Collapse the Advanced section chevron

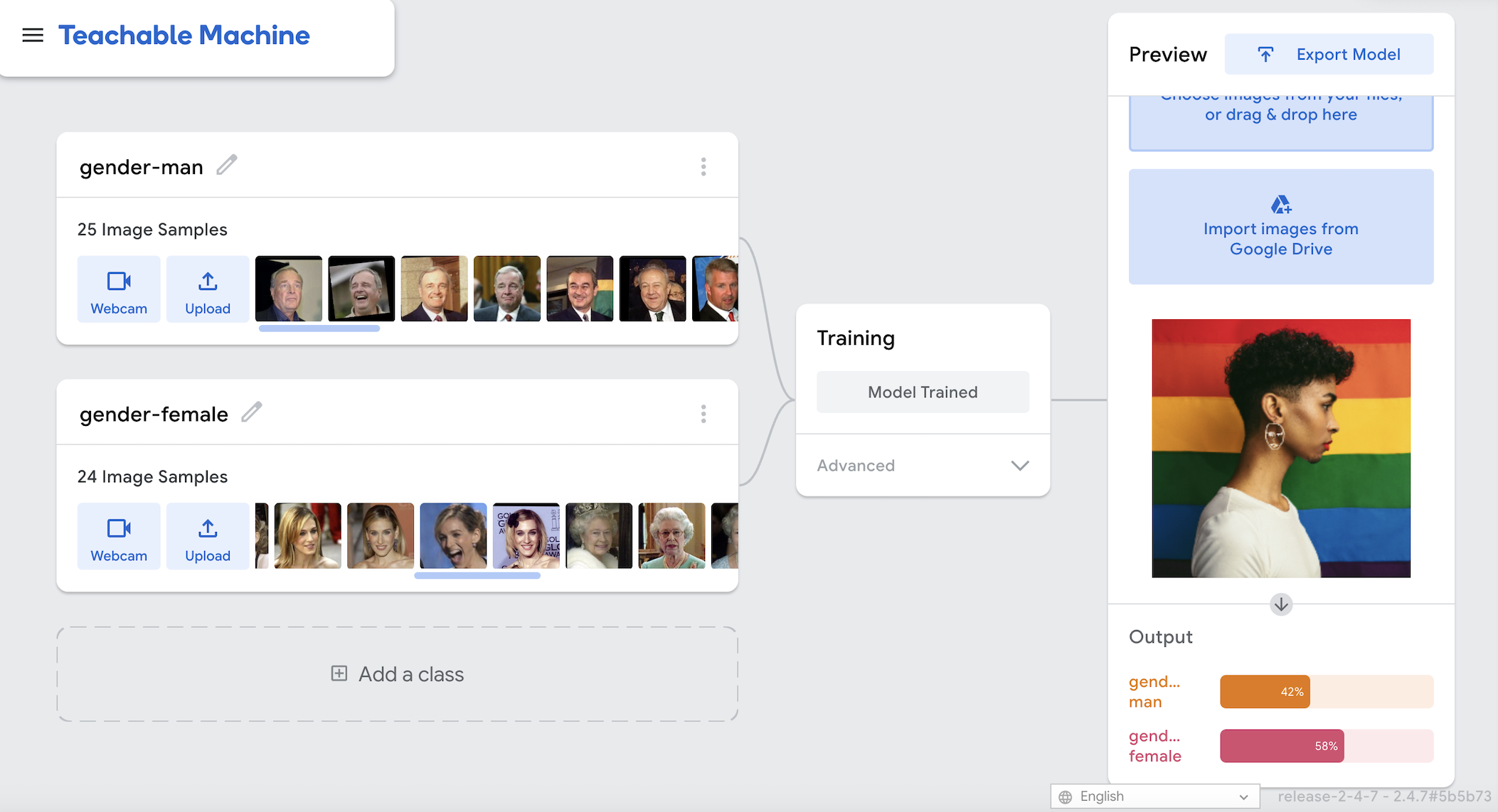click(x=1020, y=466)
